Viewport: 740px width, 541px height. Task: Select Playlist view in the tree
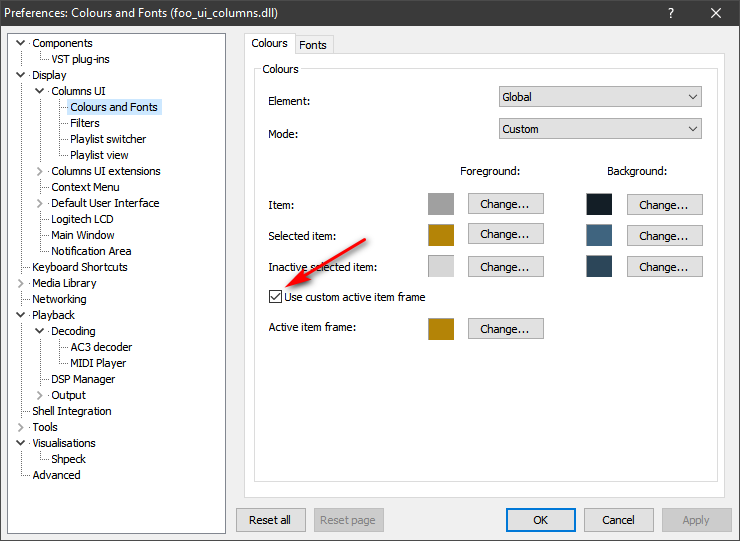pyautogui.click(x=99, y=155)
